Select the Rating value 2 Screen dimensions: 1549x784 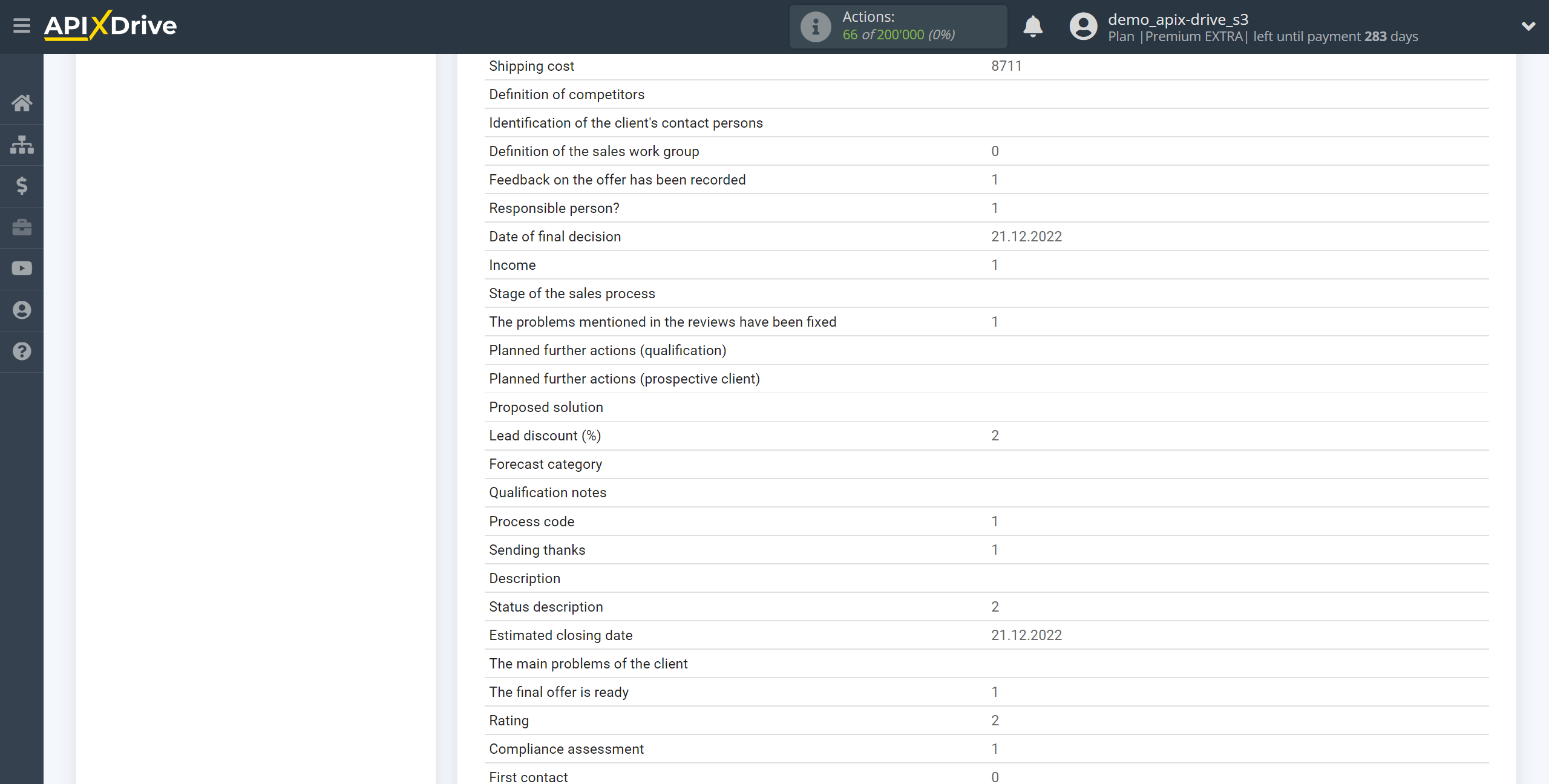coord(995,720)
